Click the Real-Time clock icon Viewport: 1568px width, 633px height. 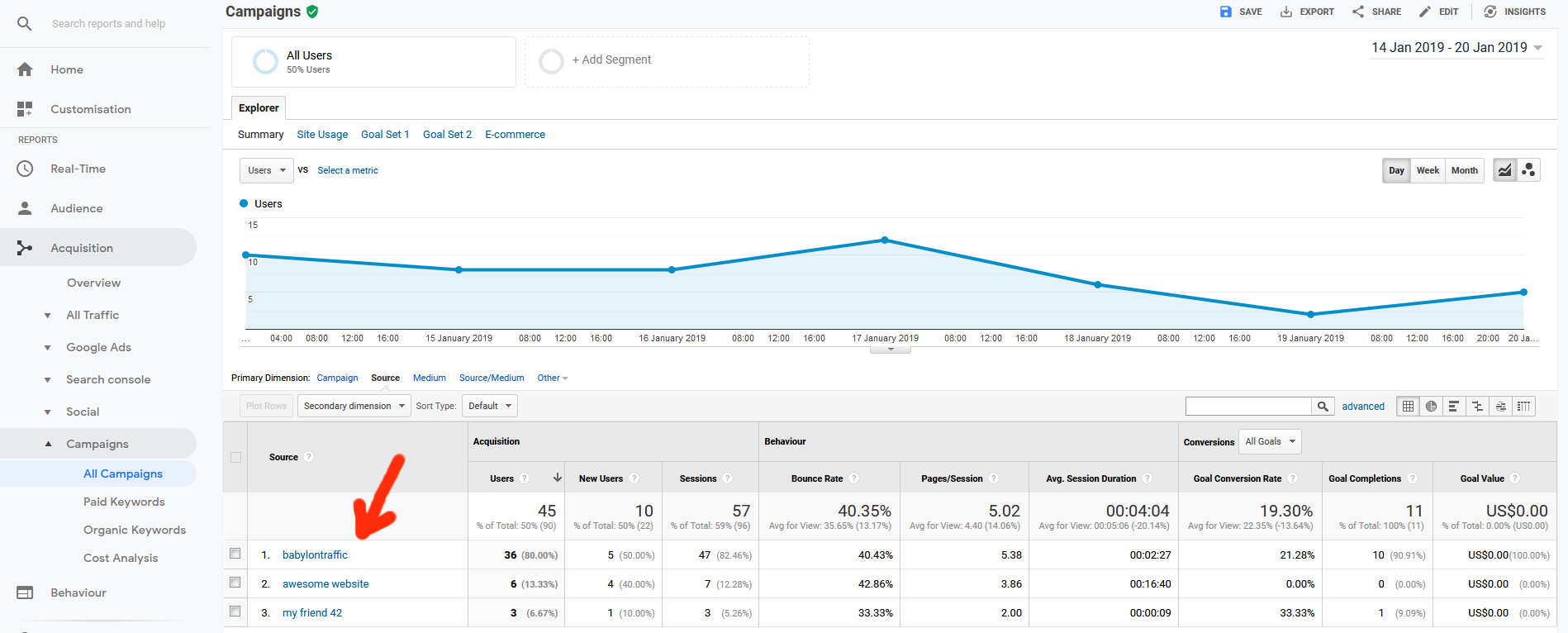[x=25, y=169]
